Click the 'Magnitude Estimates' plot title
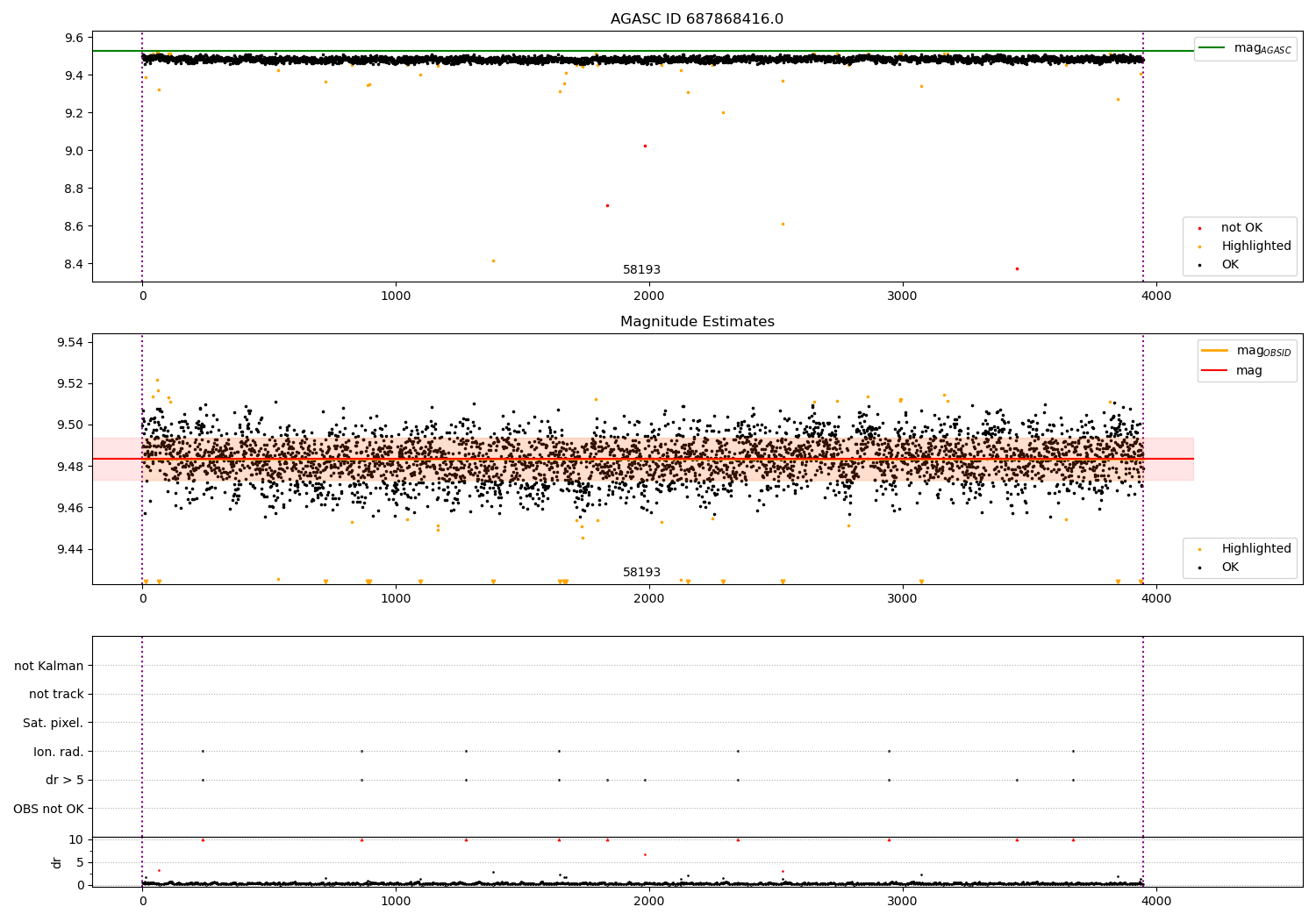This screenshot has width=1316, height=921. (x=697, y=322)
